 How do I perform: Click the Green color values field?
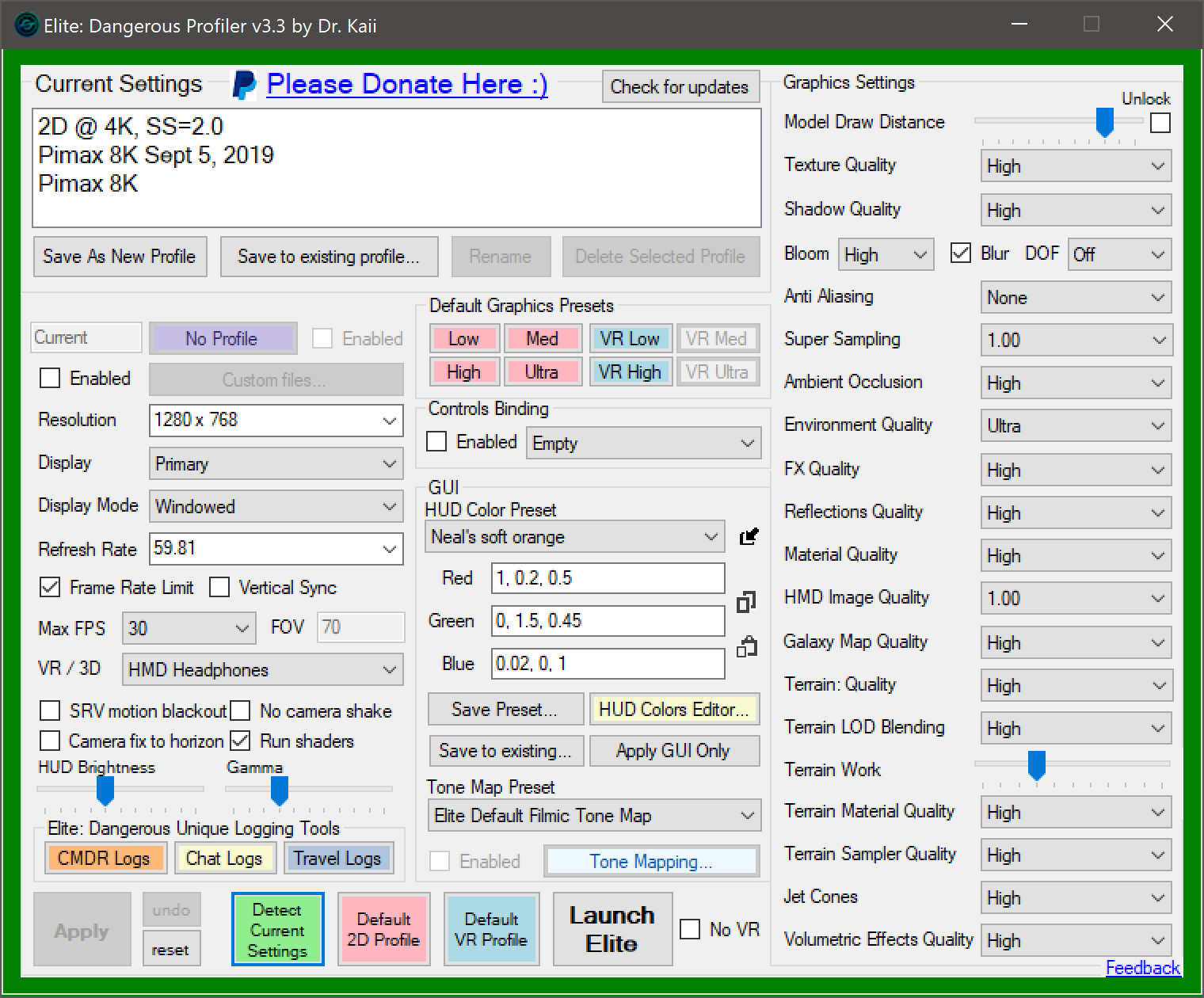click(608, 621)
